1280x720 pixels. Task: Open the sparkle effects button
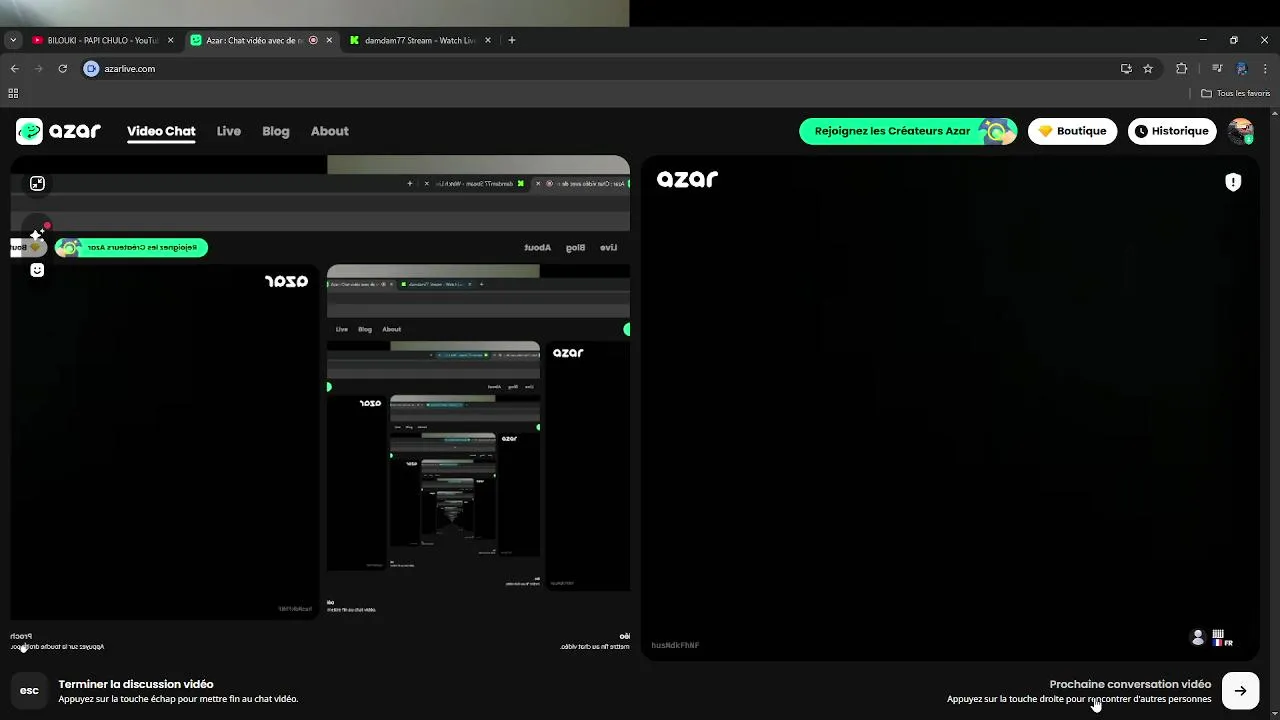[37, 235]
